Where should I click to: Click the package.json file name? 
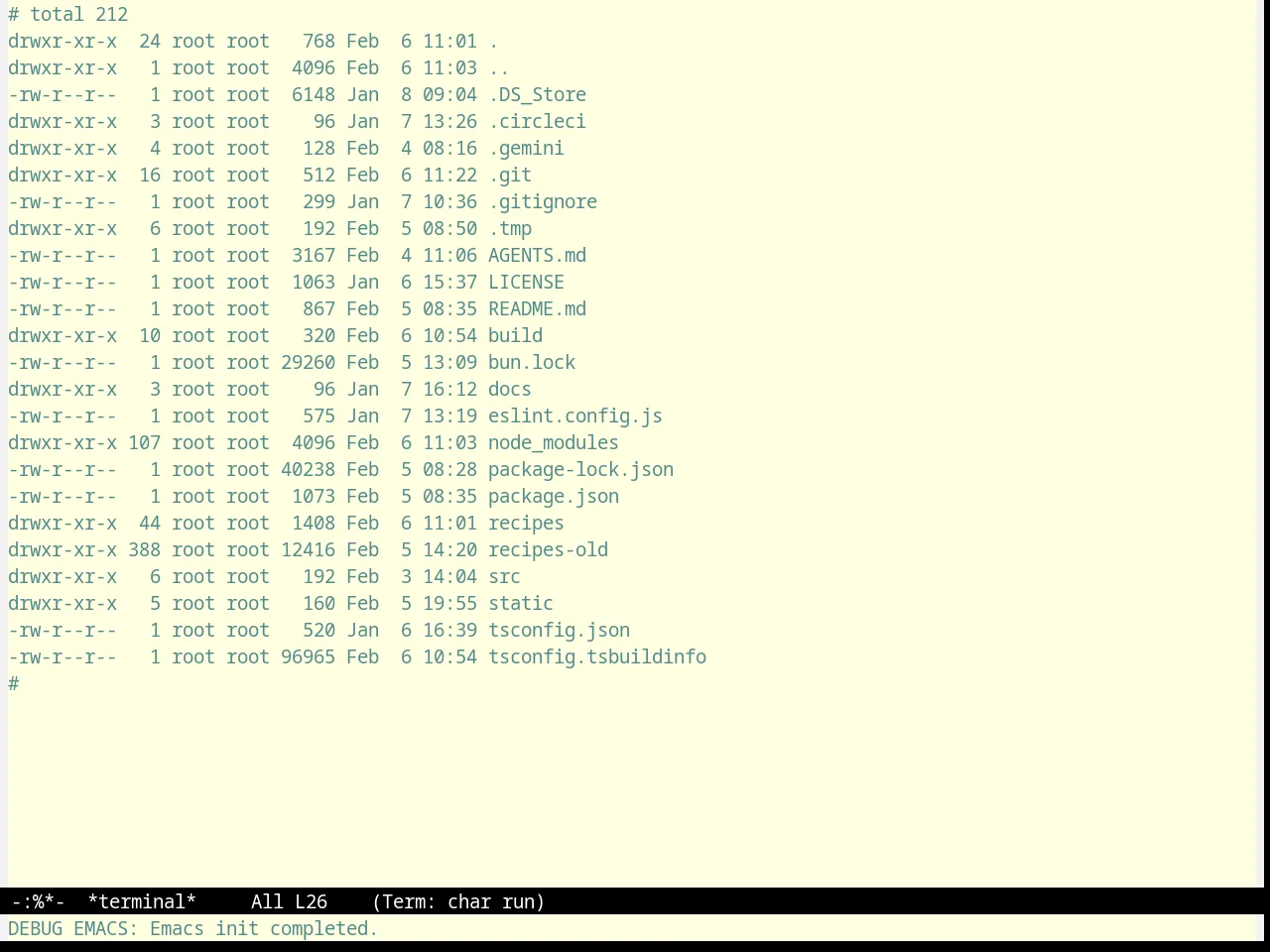tap(554, 496)
